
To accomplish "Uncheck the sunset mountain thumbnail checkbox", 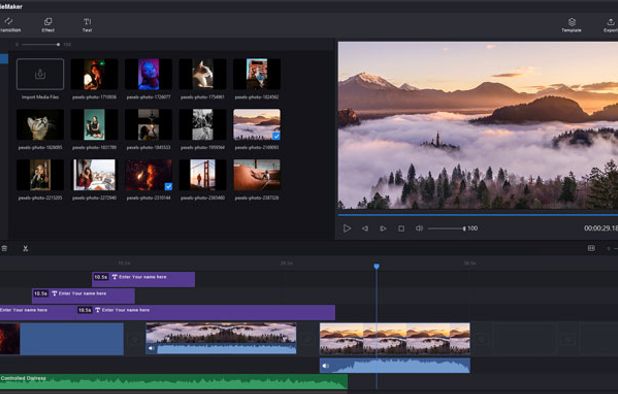I will coord(276,136).
